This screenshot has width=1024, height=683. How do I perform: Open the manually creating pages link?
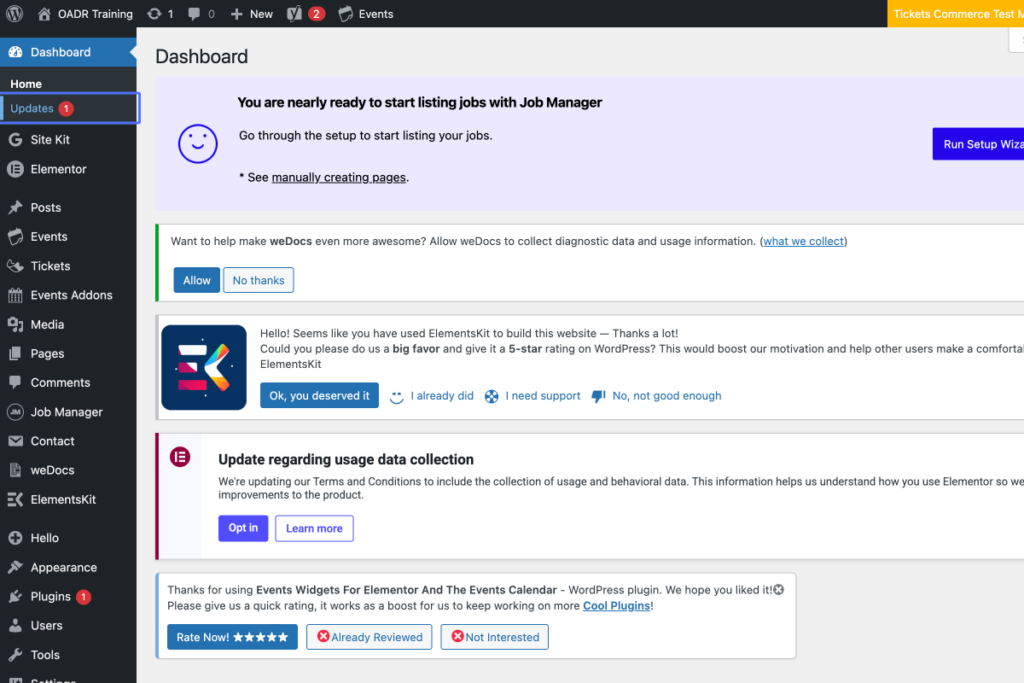(338, 178)
